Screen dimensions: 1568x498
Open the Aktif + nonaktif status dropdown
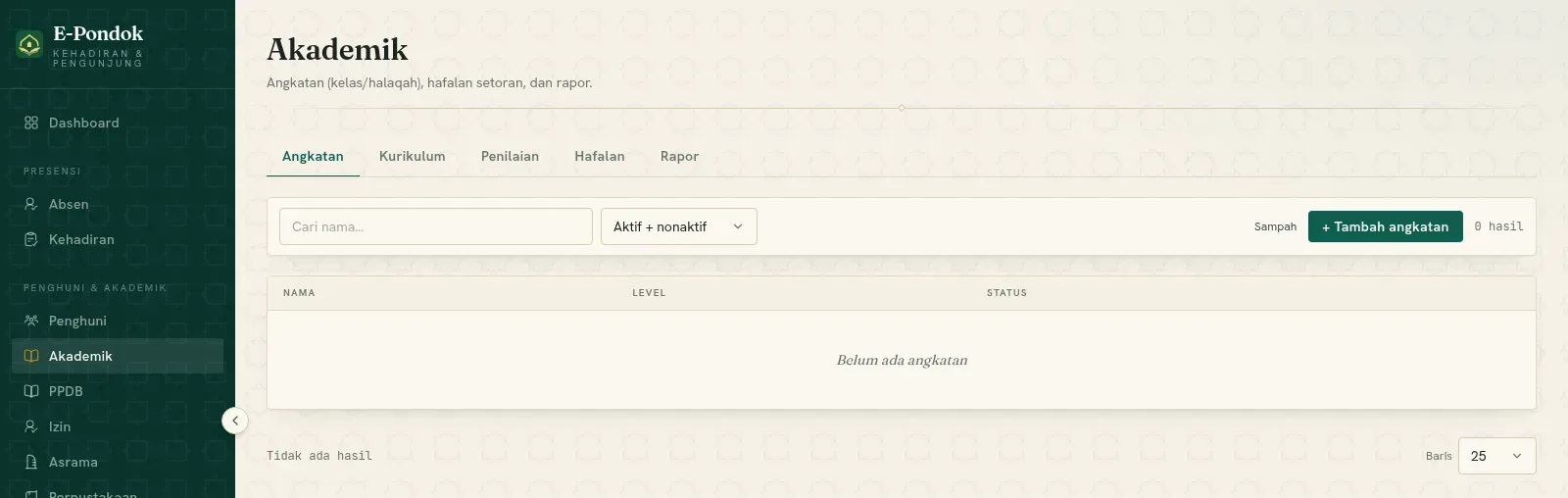pyautogui.click(x=679, y=226)
